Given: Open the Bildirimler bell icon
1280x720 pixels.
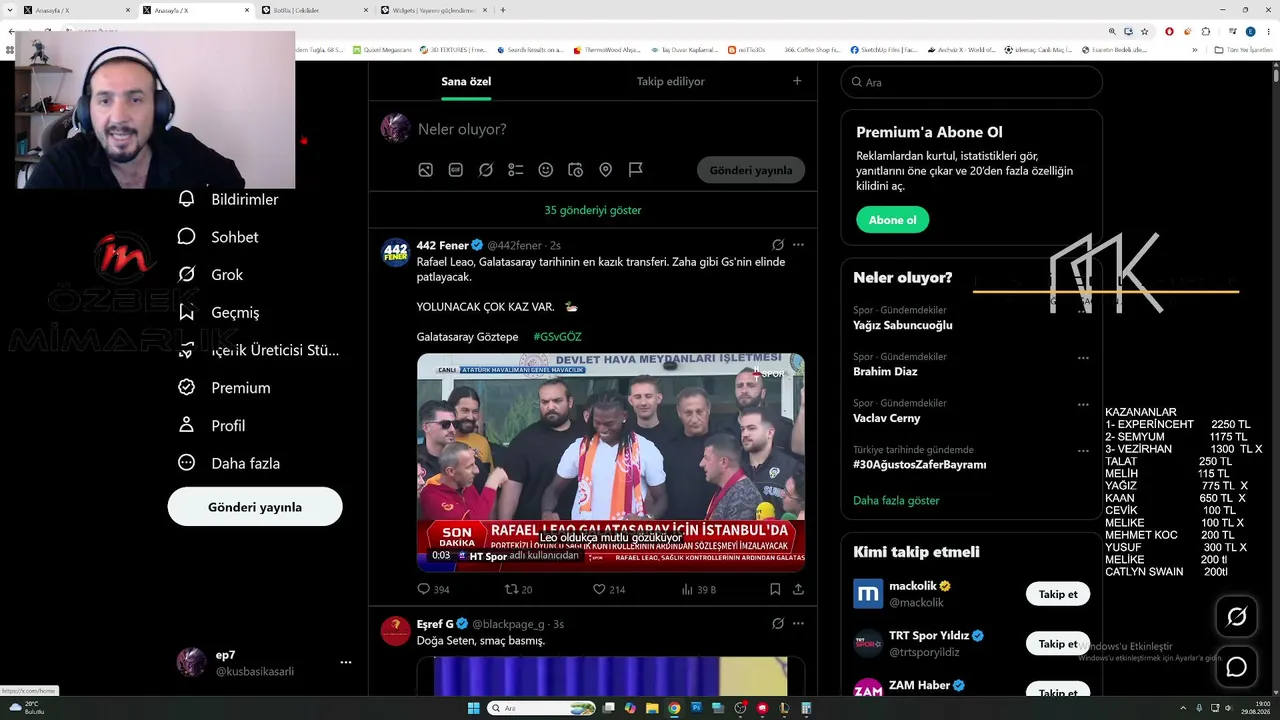Looking at the screenshot, I should point(186,199).
